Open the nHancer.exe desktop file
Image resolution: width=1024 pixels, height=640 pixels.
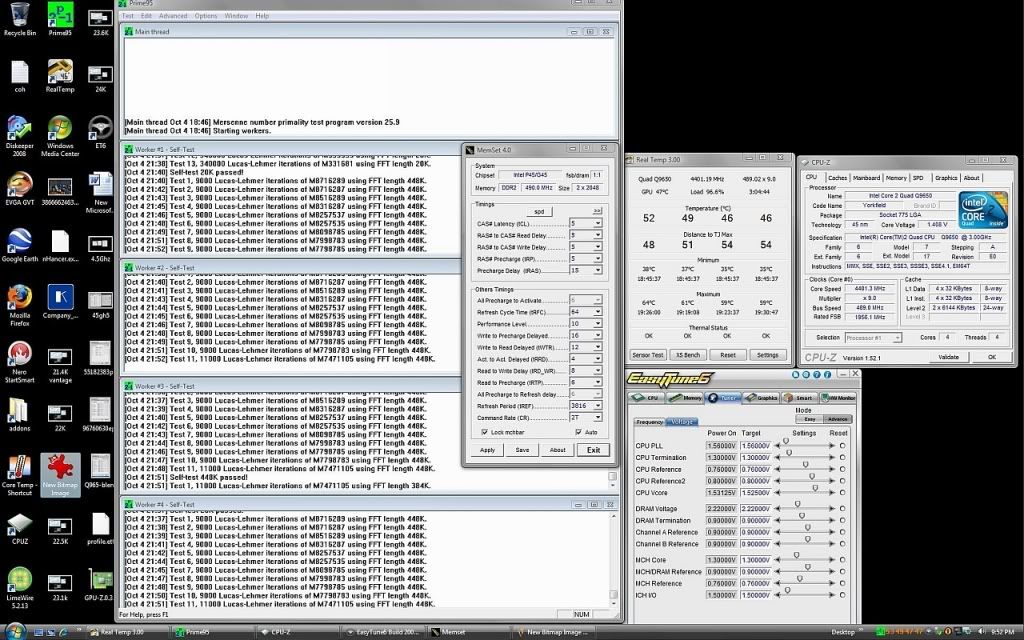click(60, 245)
